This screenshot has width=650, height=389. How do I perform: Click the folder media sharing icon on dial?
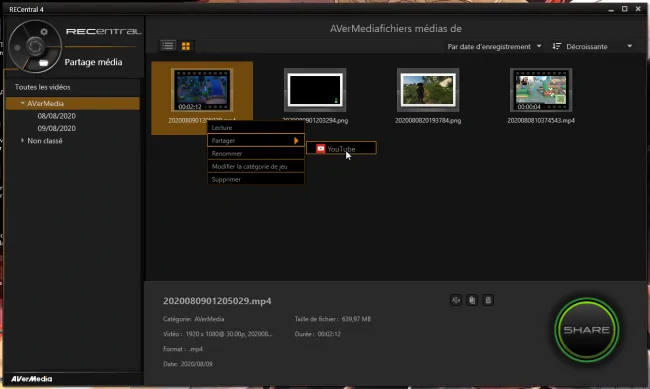[44, 63]
